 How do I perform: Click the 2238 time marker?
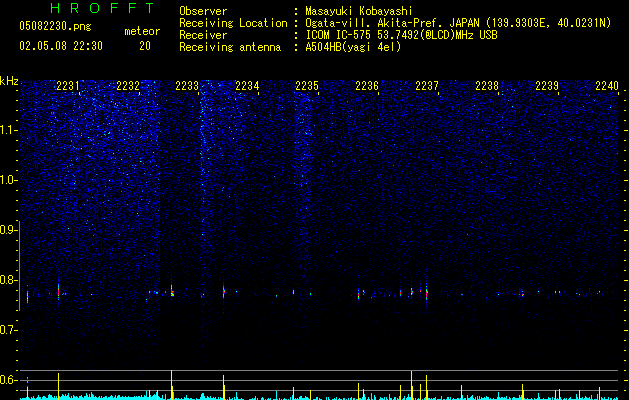click(487, 86)
